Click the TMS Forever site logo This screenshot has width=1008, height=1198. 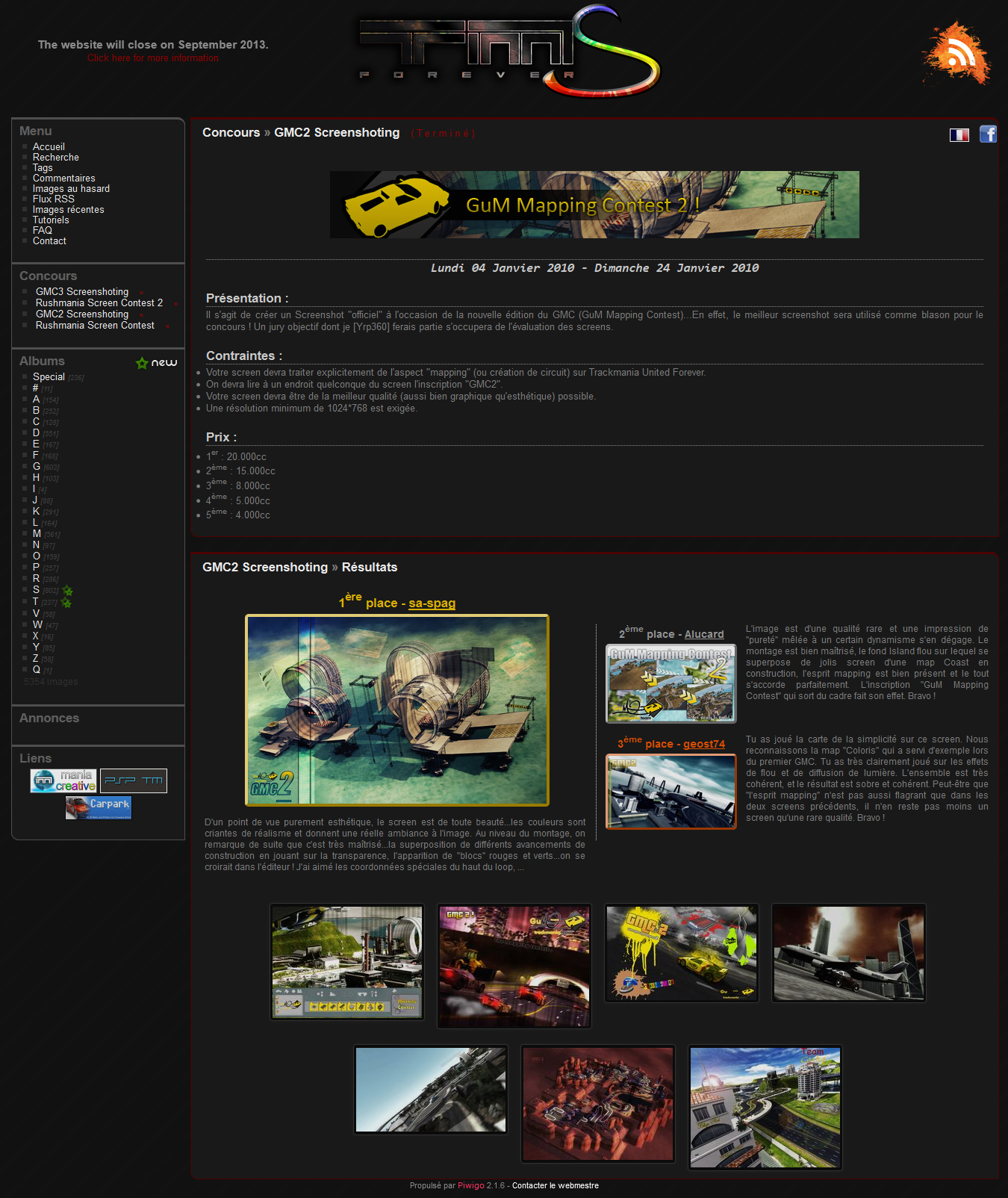coord(510,52)
